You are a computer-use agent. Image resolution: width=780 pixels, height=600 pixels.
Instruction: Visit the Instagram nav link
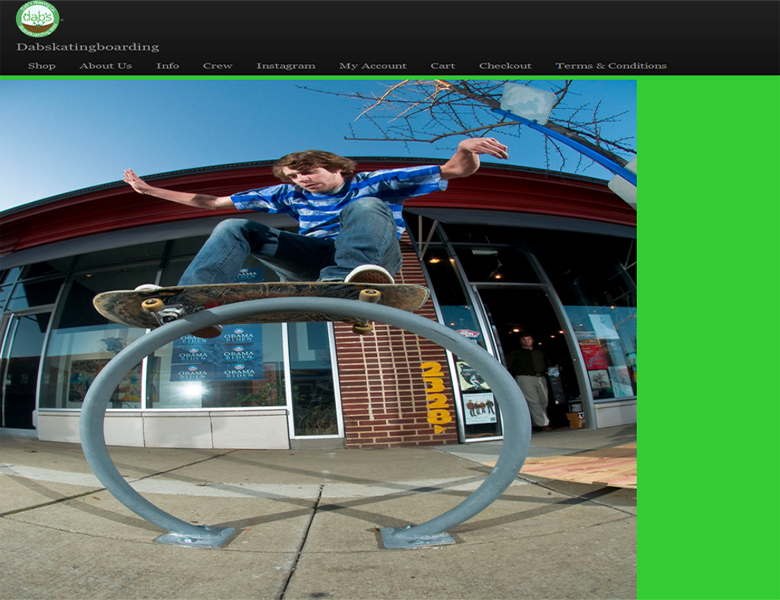[x=285, y=66]
